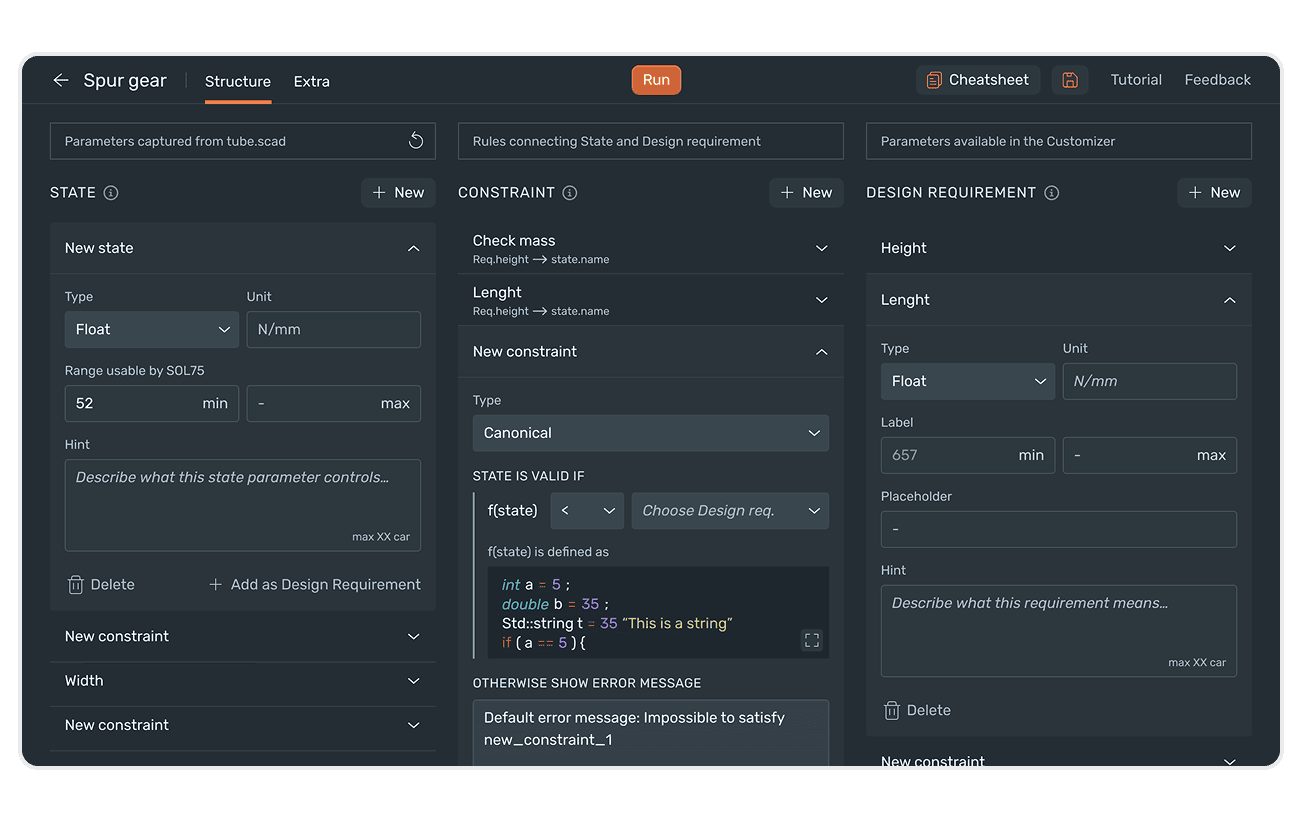Click the requirement Hint text area
The width and height of the screenshot is (1300, 820).
(x=1059, y=631)
